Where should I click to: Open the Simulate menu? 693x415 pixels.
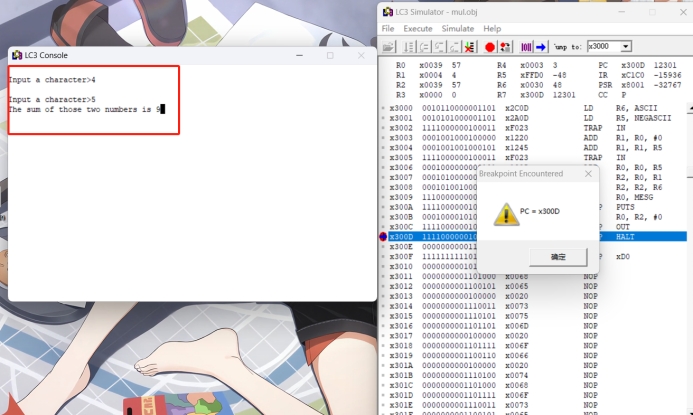tap(459, 28)
